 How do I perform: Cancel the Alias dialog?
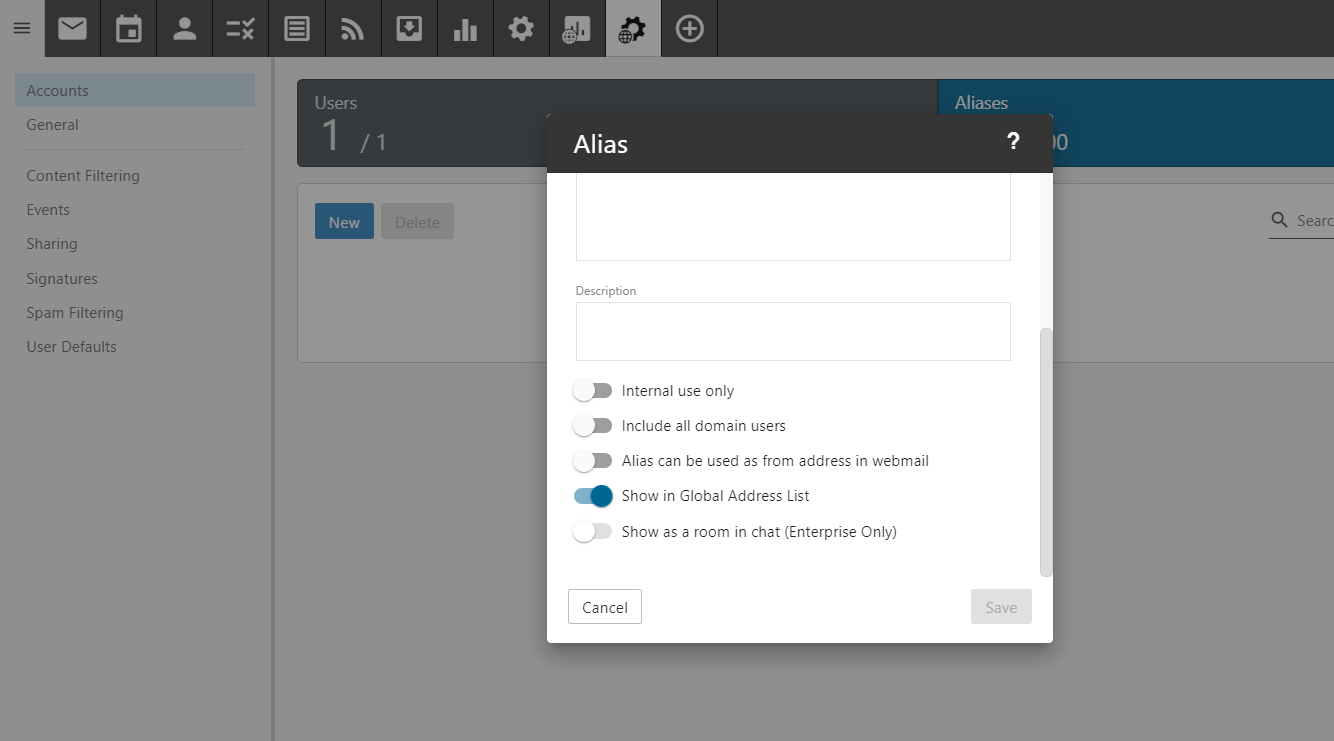[604, 606]
